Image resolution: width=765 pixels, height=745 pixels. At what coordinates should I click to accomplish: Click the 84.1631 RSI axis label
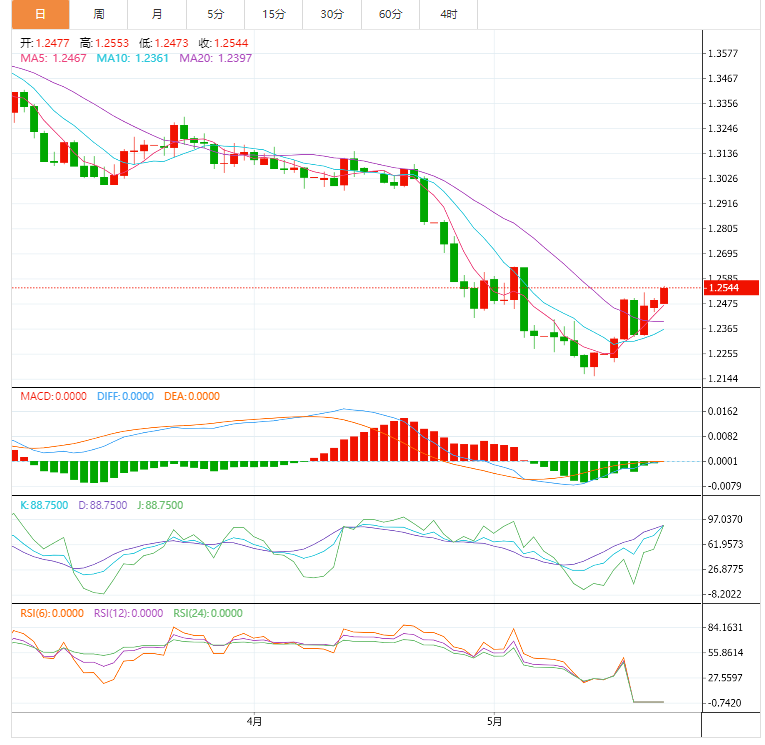tap(725, 627)
